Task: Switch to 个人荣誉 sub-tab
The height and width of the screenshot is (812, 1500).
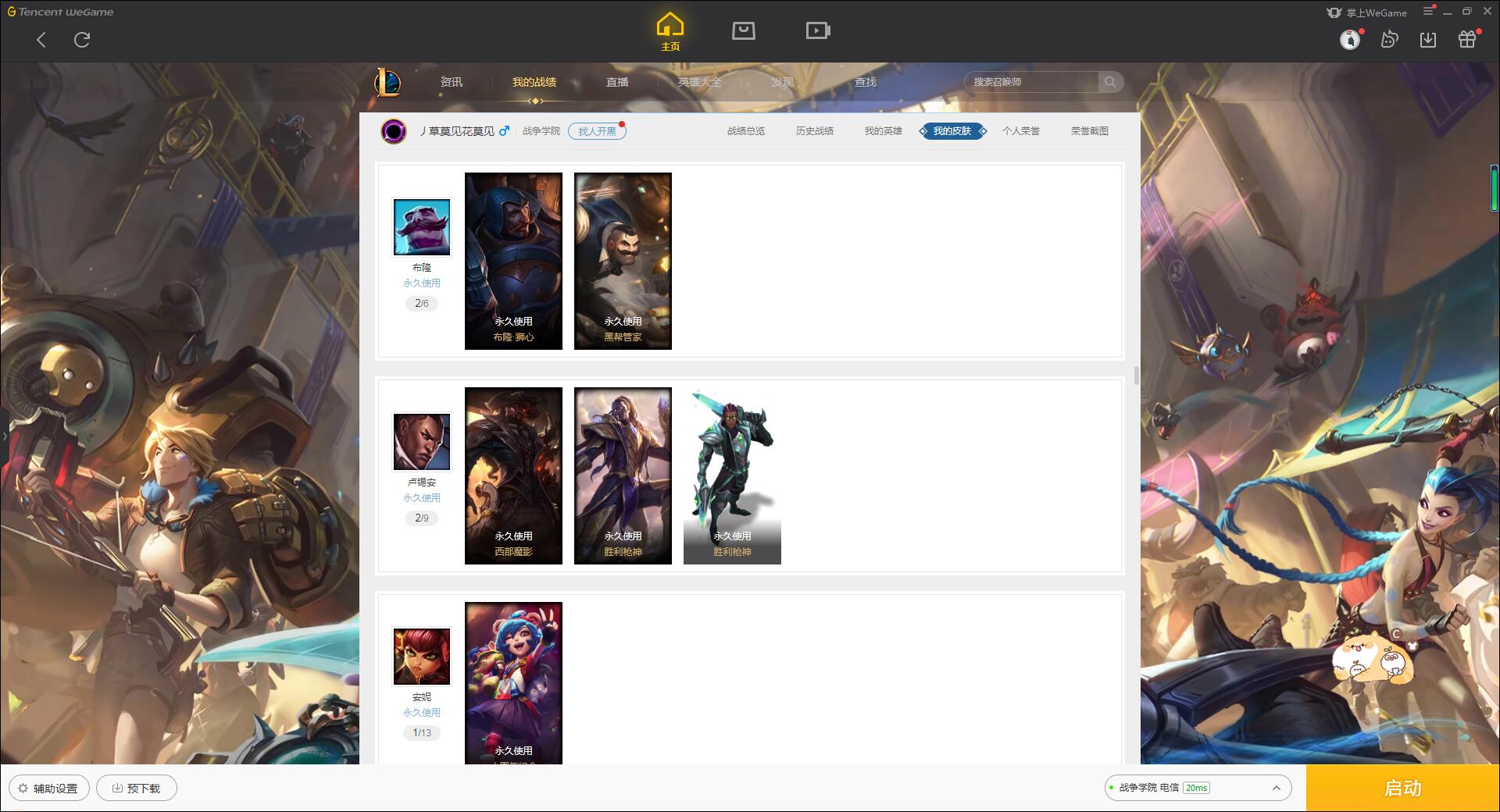Action: tap(1021, 131)
